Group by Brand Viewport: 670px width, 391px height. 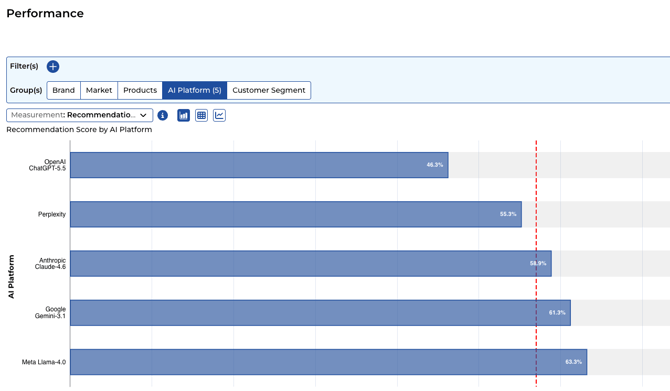[x=64, y=90]
